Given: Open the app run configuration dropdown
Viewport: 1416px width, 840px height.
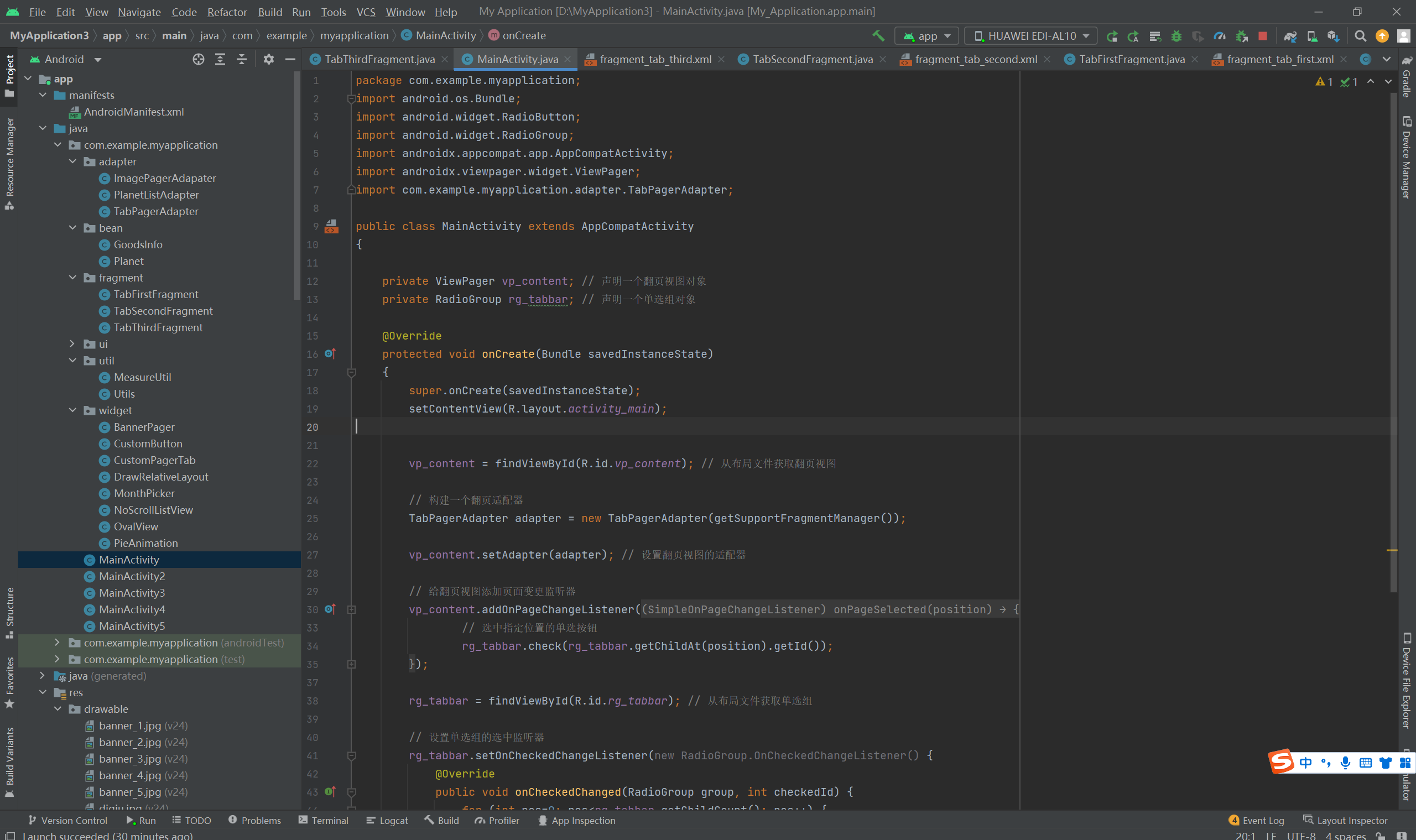Looking at the screenshot, I should [927, 35].
